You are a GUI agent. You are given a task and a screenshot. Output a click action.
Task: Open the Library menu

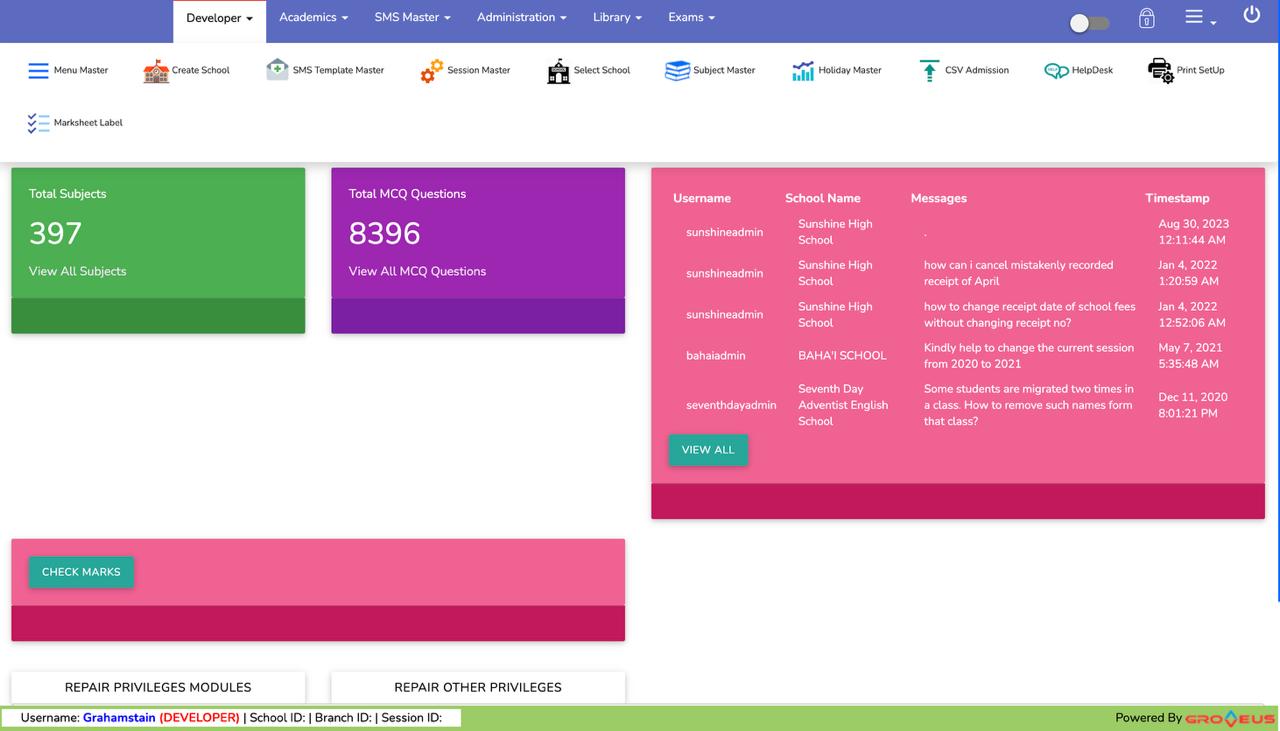tap(616, 18)
